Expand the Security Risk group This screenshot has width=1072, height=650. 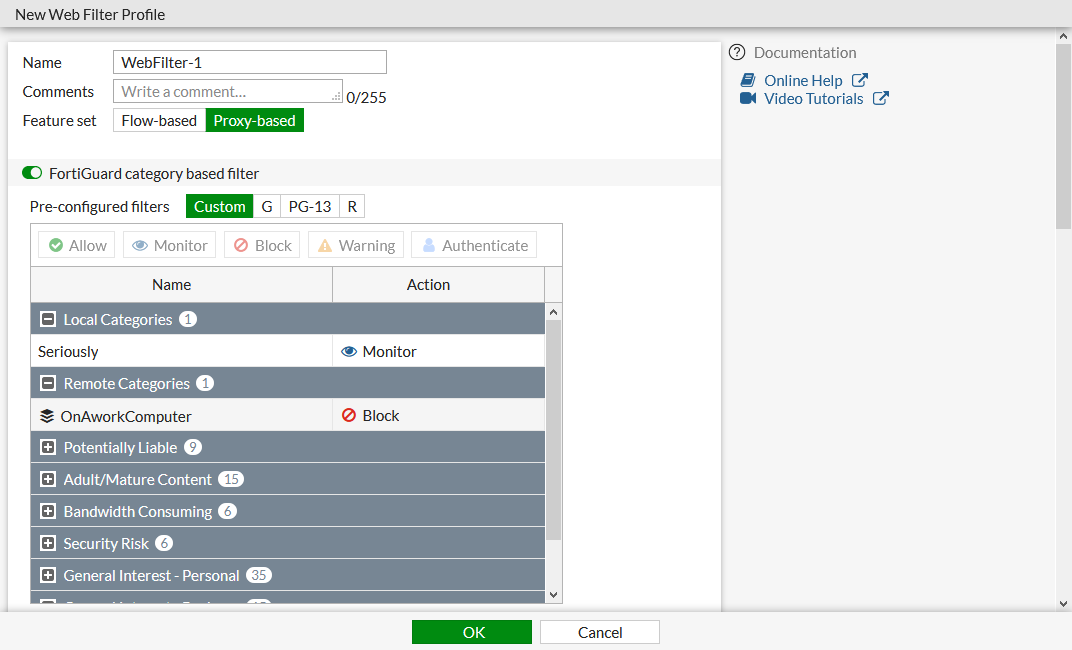point(48,543)
